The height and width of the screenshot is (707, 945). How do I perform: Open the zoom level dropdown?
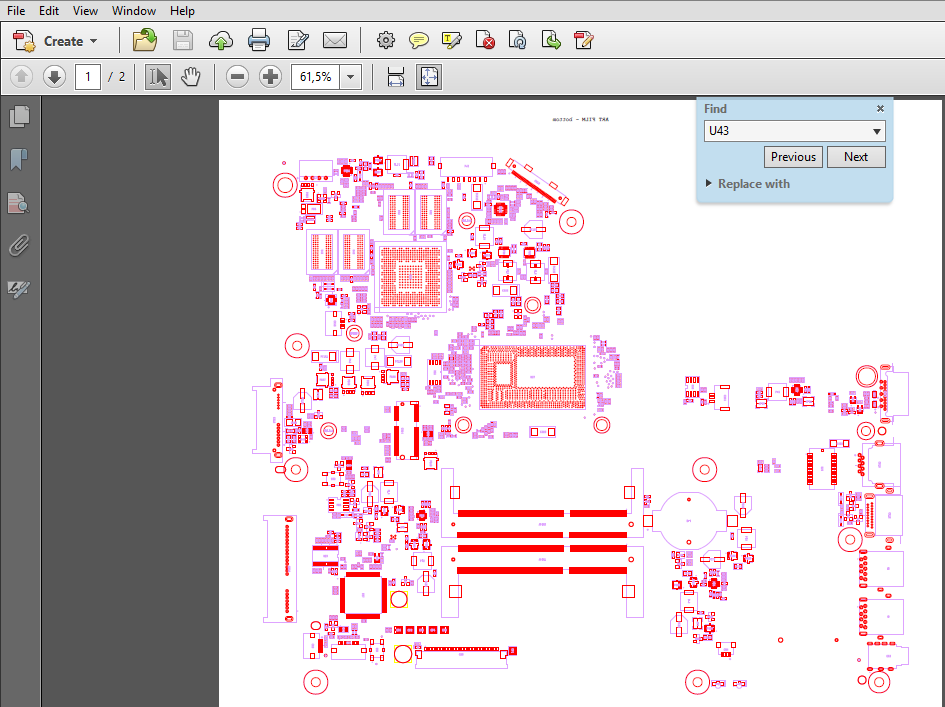(351, 77)
